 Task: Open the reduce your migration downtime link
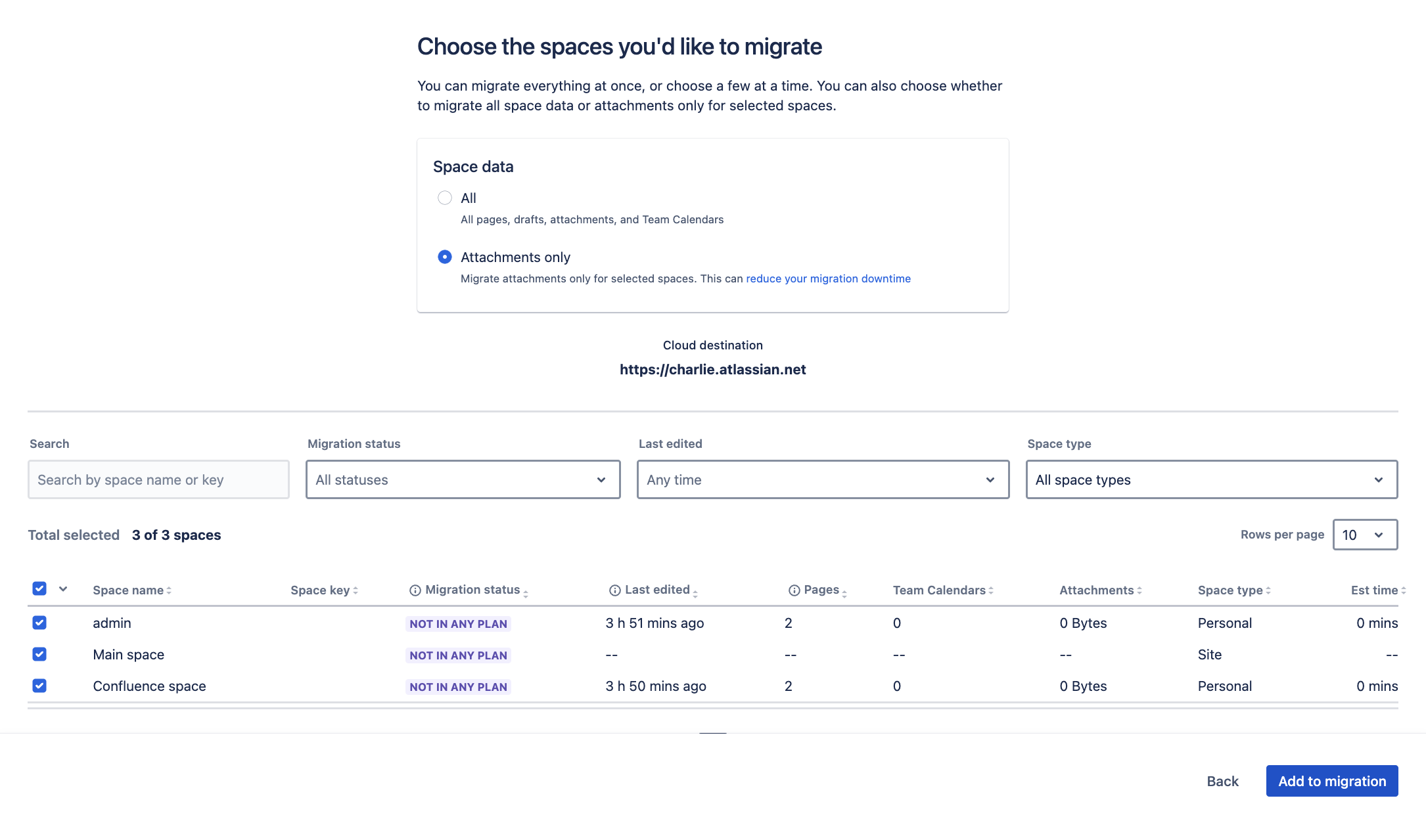pyautogui.click(x=827, y=278)
